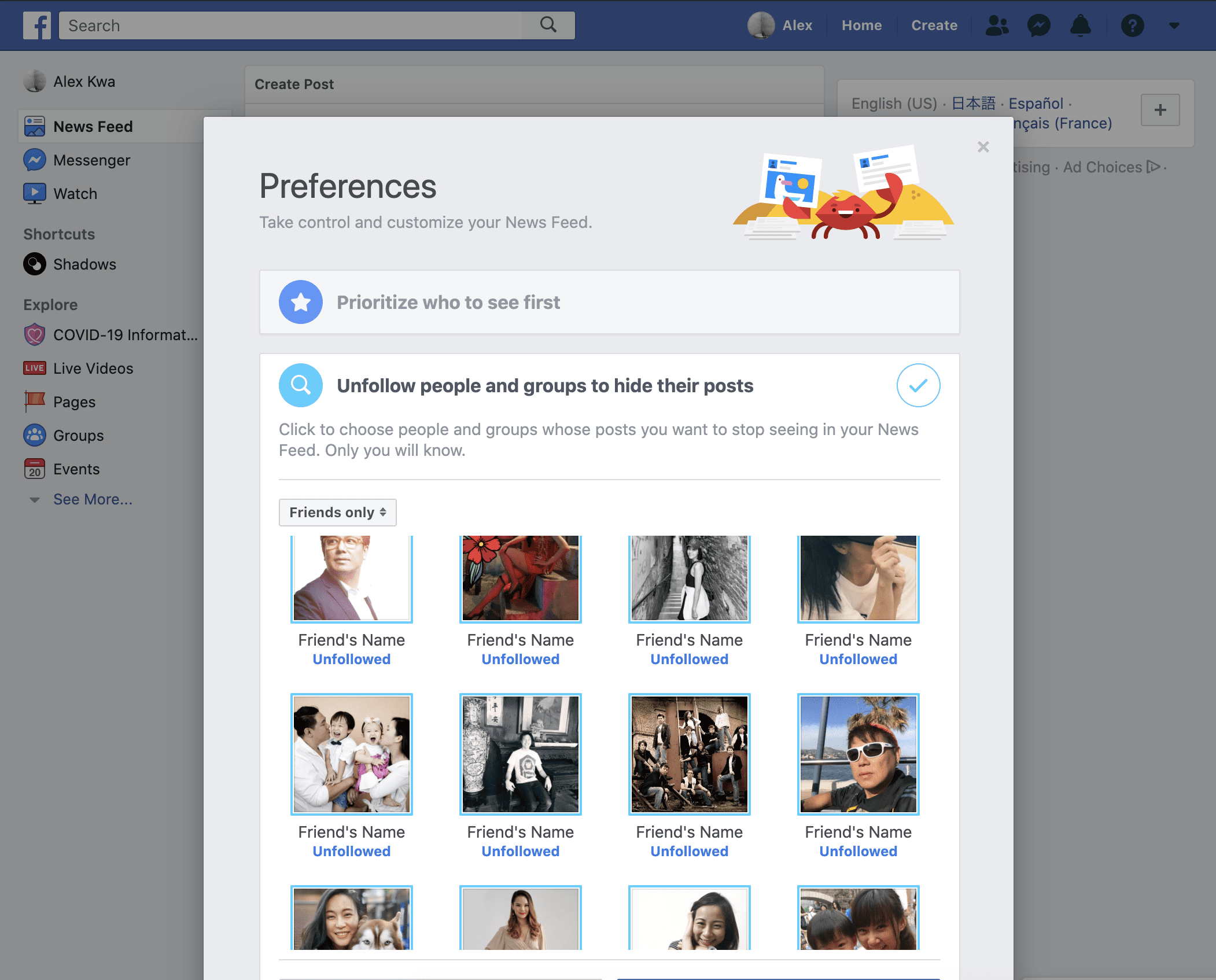Viewport: 1216px width, 980px height.
Task: Open Pages label in Explore list
Action: tap(74, 402)
